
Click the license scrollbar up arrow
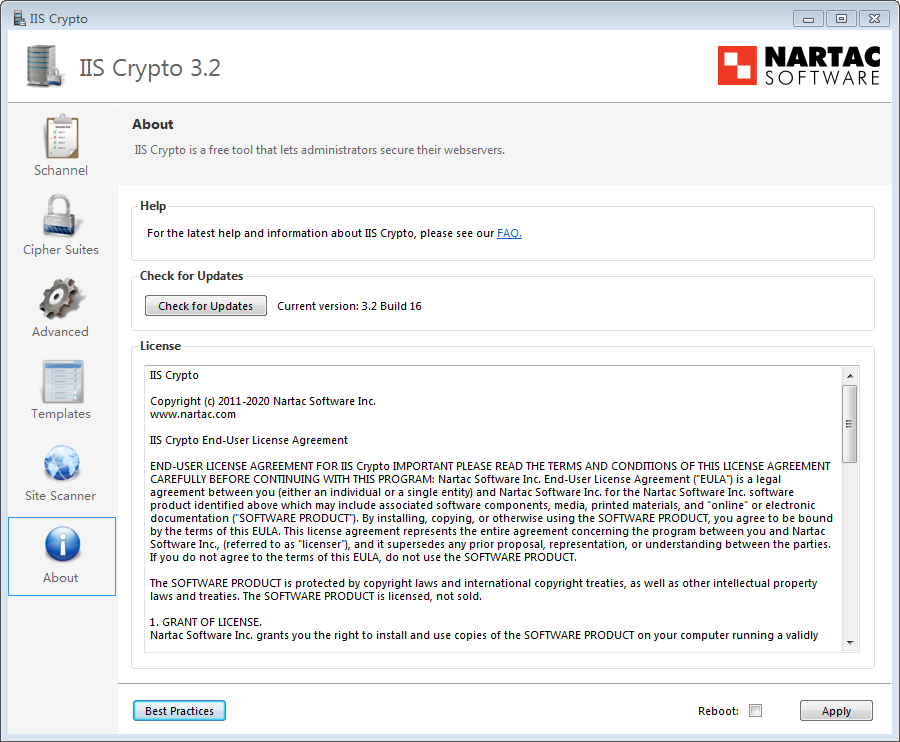(x=849, y=375)
